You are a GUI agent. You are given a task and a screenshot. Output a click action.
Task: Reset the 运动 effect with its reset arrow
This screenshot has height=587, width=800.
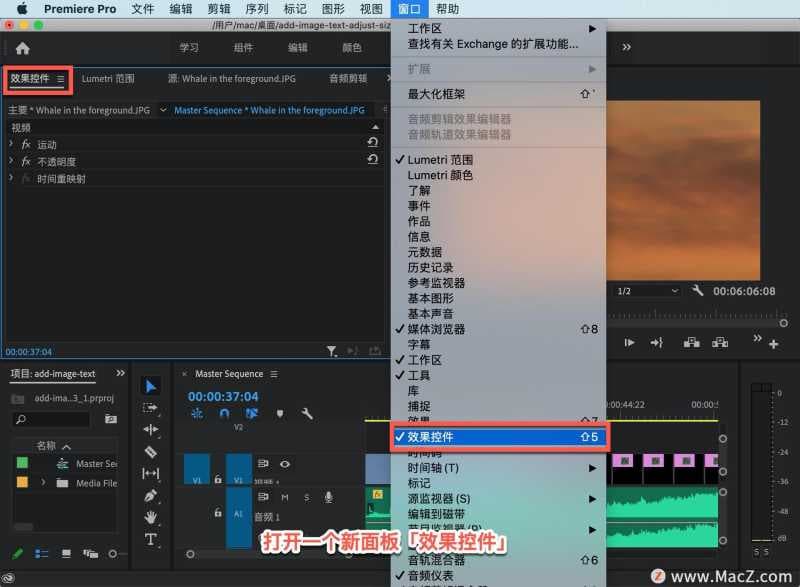coord(374,141)
